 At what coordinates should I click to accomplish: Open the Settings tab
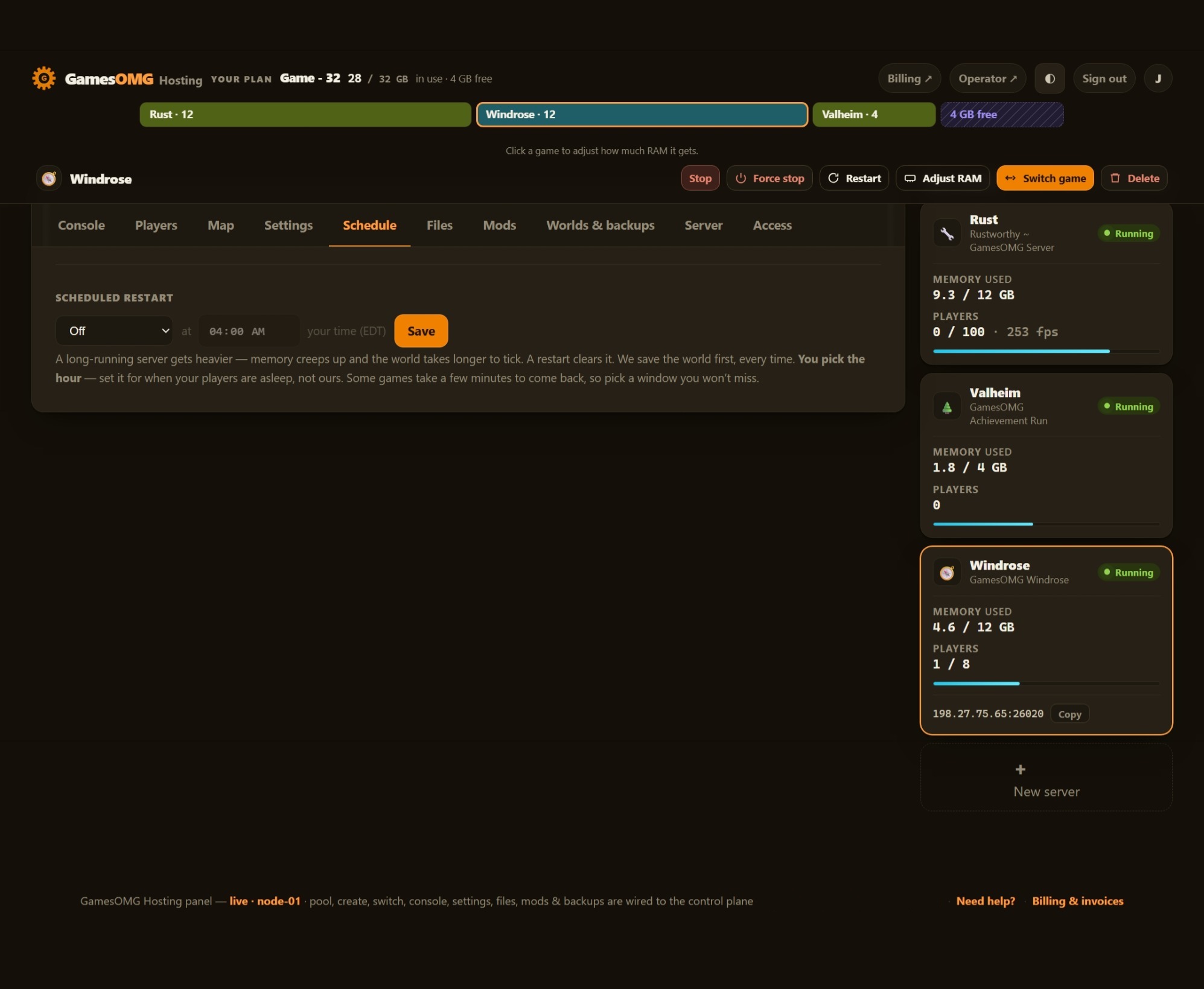tap(288, 226)
